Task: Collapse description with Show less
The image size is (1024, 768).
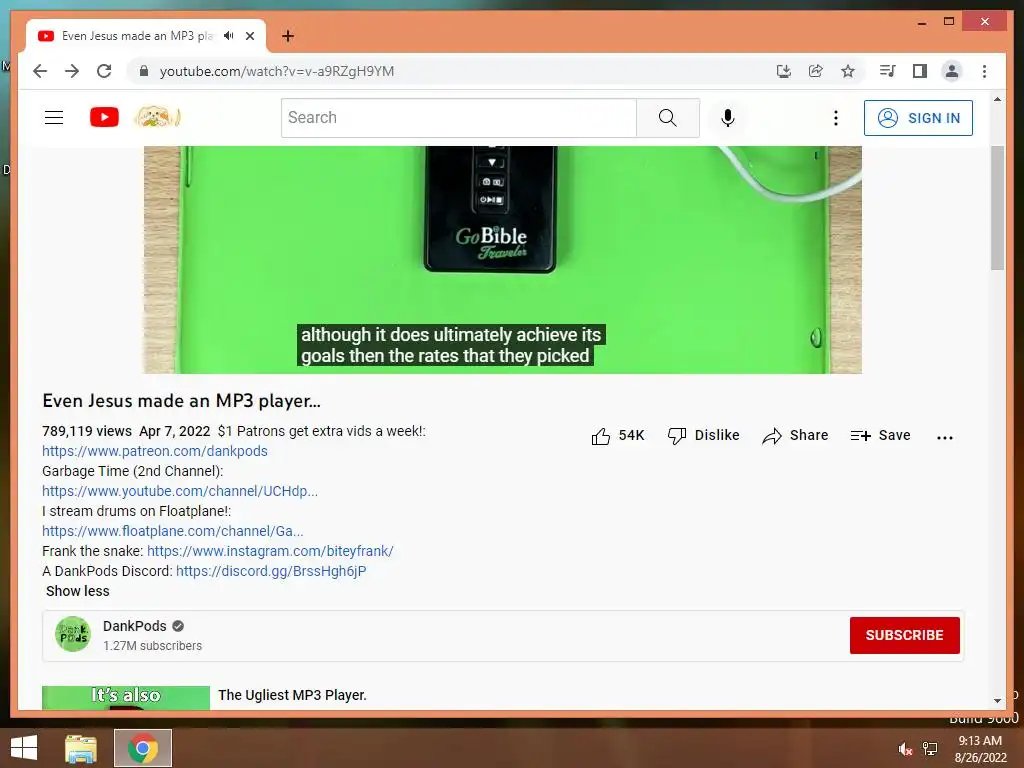Action: (x=78, y=591)
